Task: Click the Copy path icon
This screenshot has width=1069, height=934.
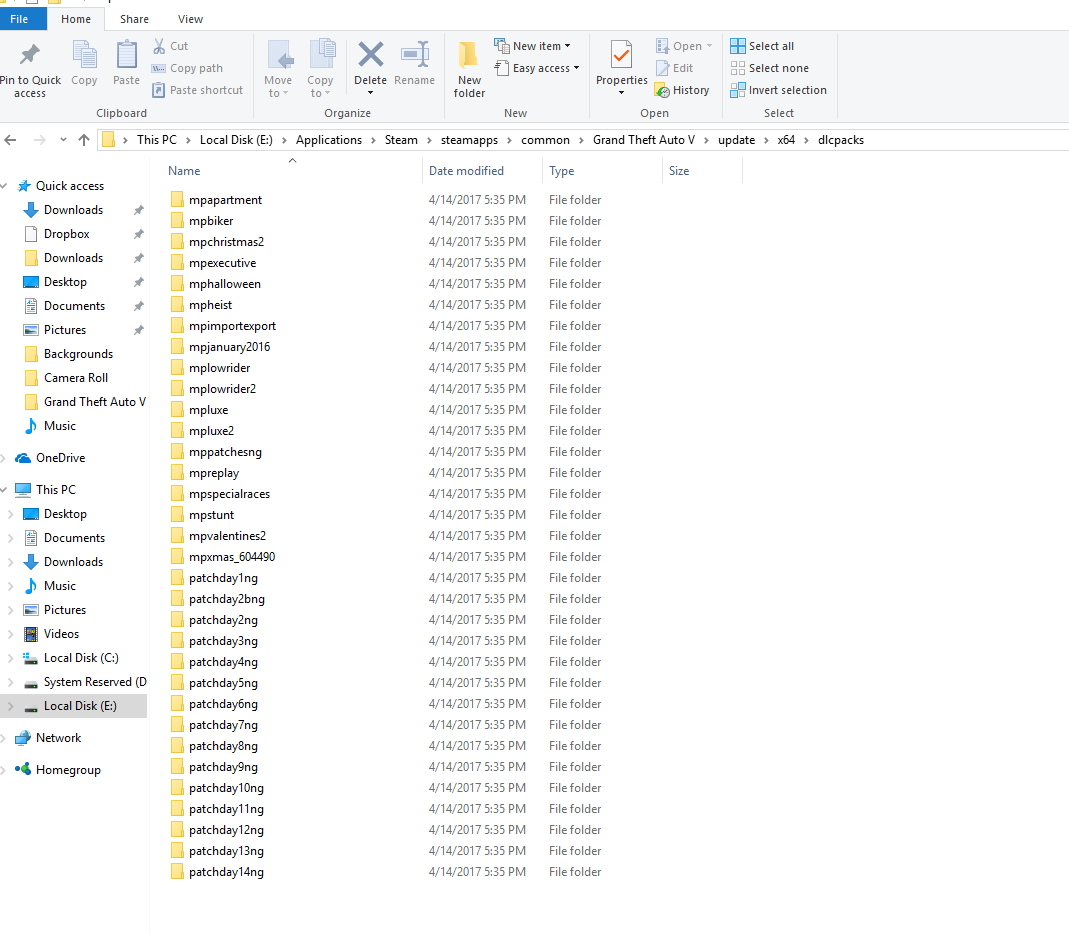Action: (159, 68)
